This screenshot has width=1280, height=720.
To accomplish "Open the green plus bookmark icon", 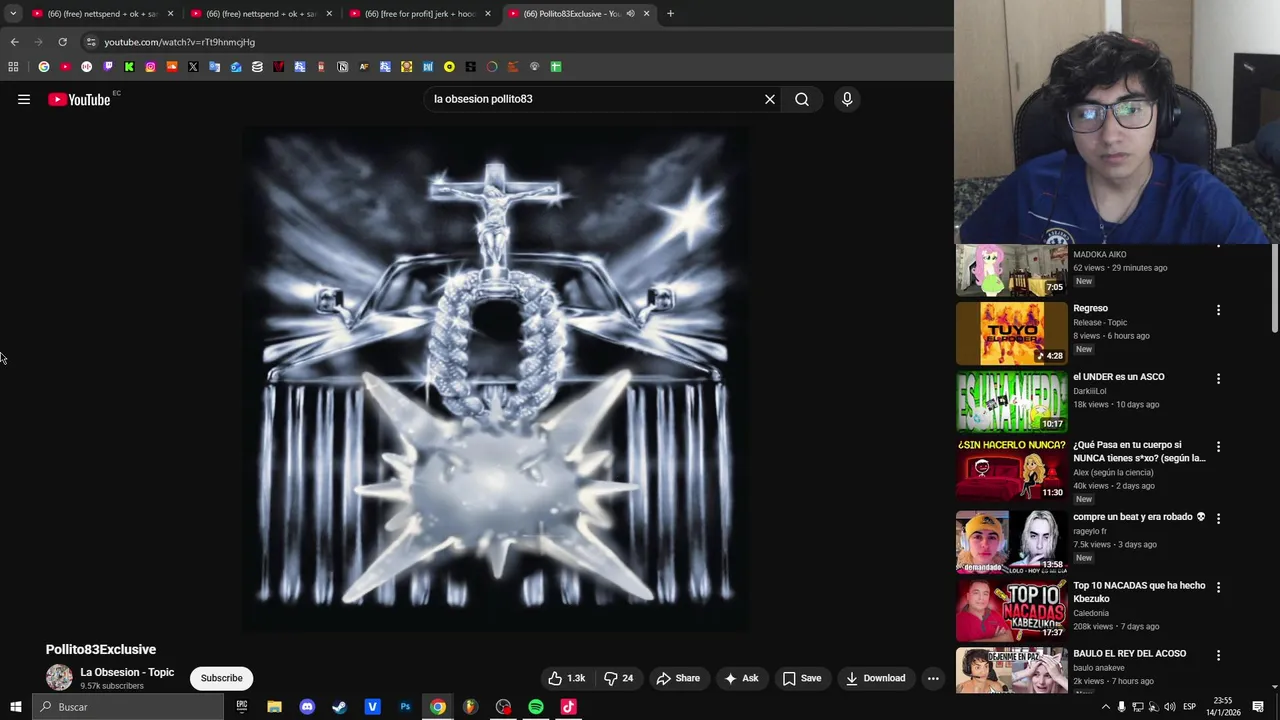I will 556,67.
